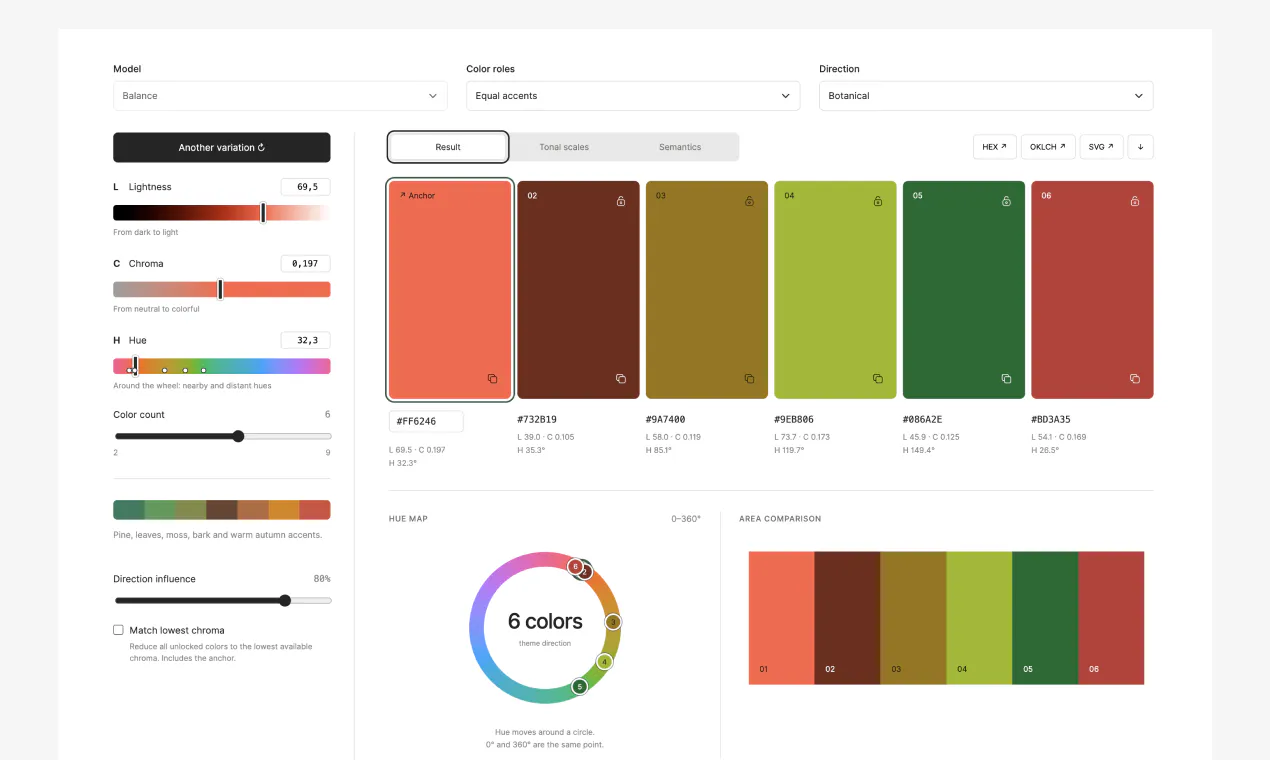Copy color 04 using its copy icon
Viewport: 1270px width, 760px height.
[x=878, y=379]
